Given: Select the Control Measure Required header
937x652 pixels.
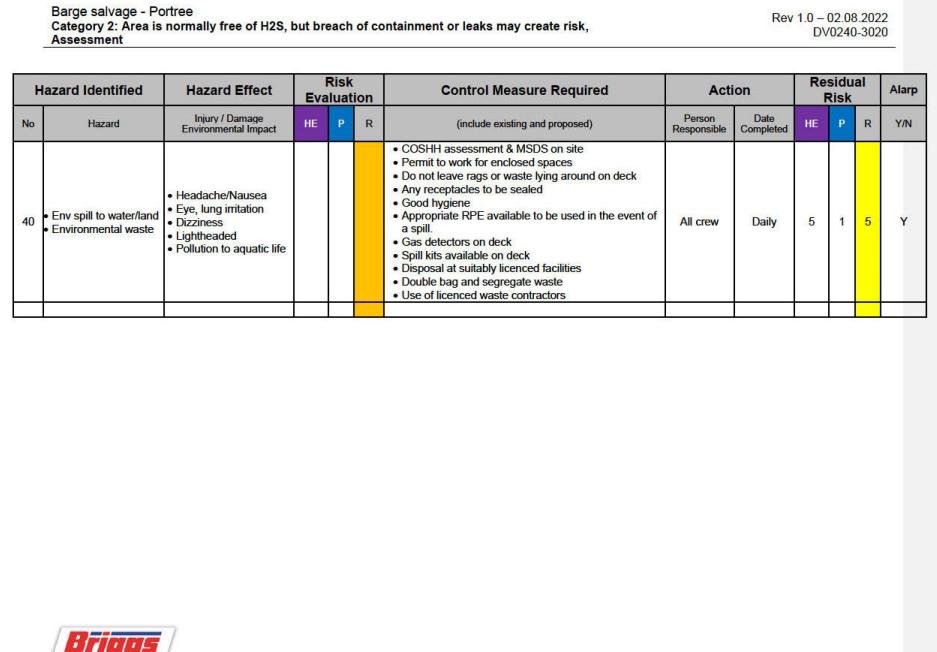Looking at the screenshot, I should 524,90.
